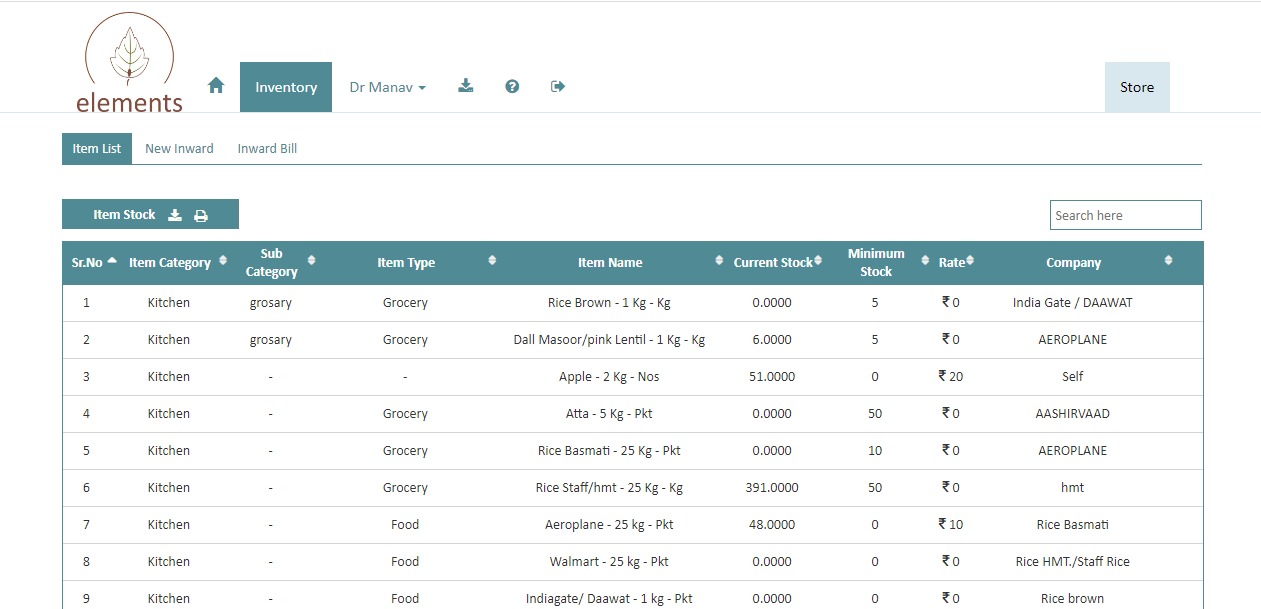Click the elements logo
Screen dimensions: 1261x609
click(x=129, y=62)
